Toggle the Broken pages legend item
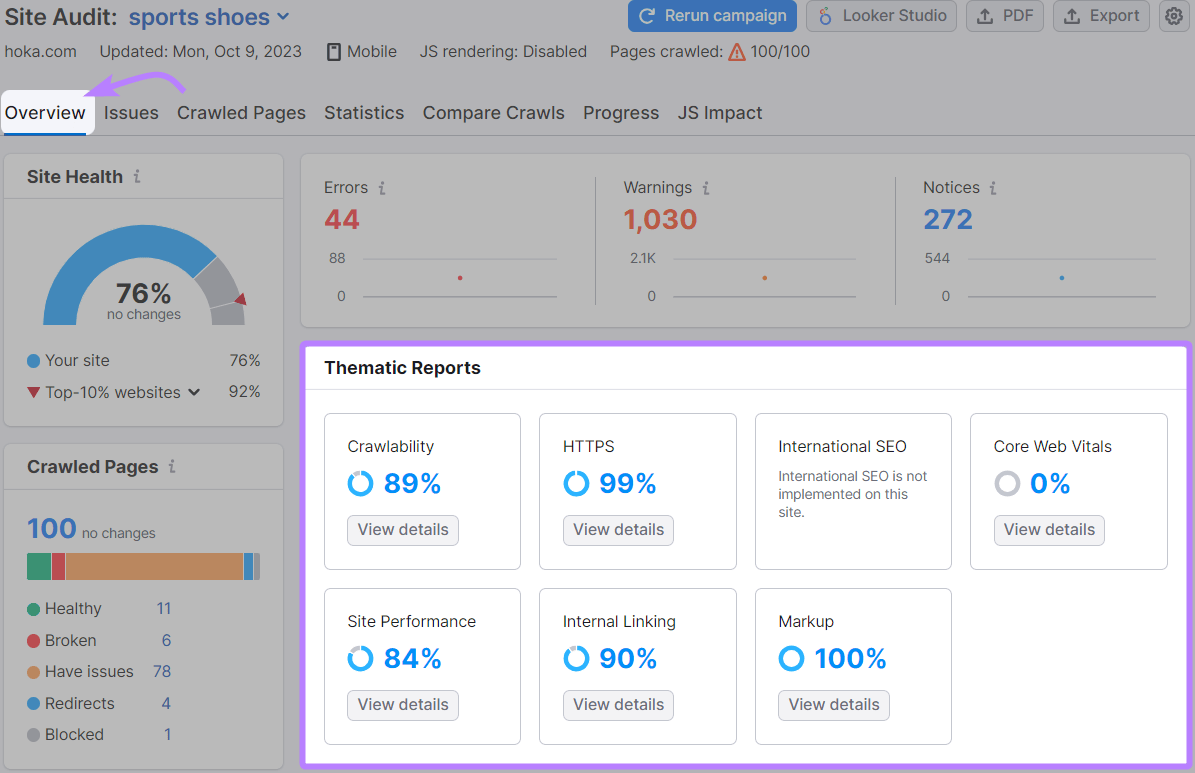Screen dimensions: 1195x773 [x=69, y=640]
